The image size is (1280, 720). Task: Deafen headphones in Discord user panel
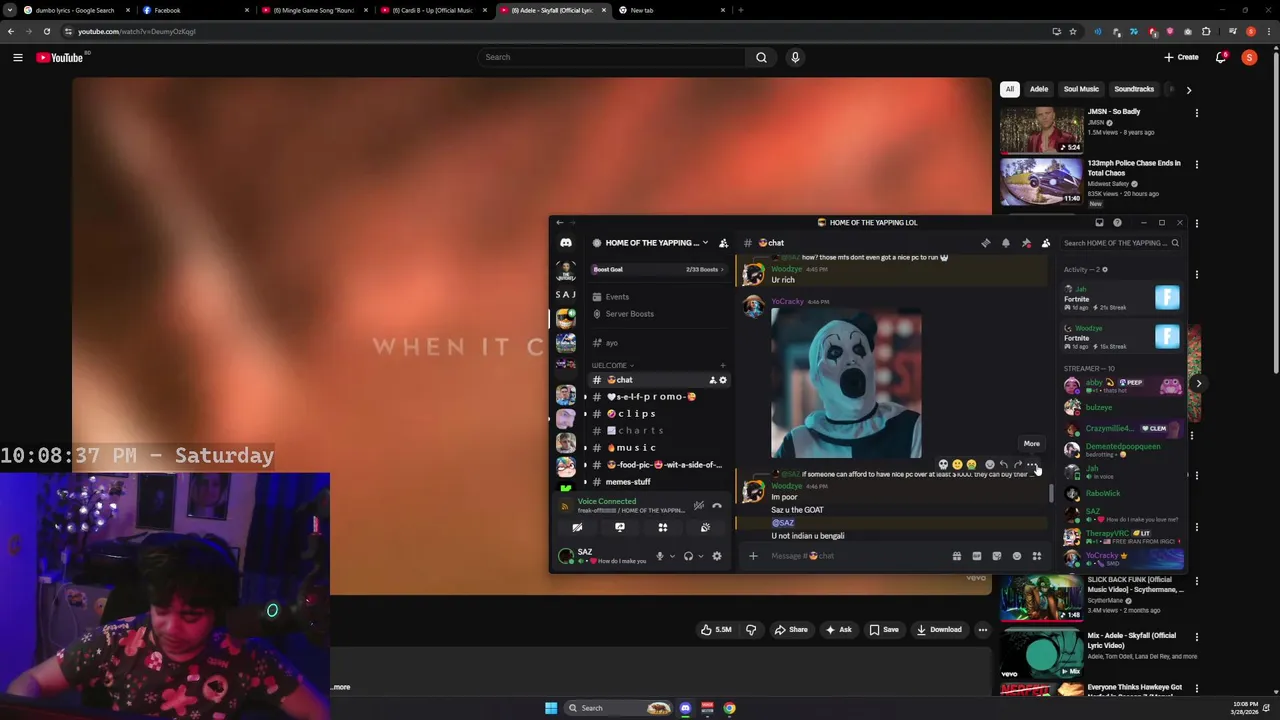click(x=688, y=556)
